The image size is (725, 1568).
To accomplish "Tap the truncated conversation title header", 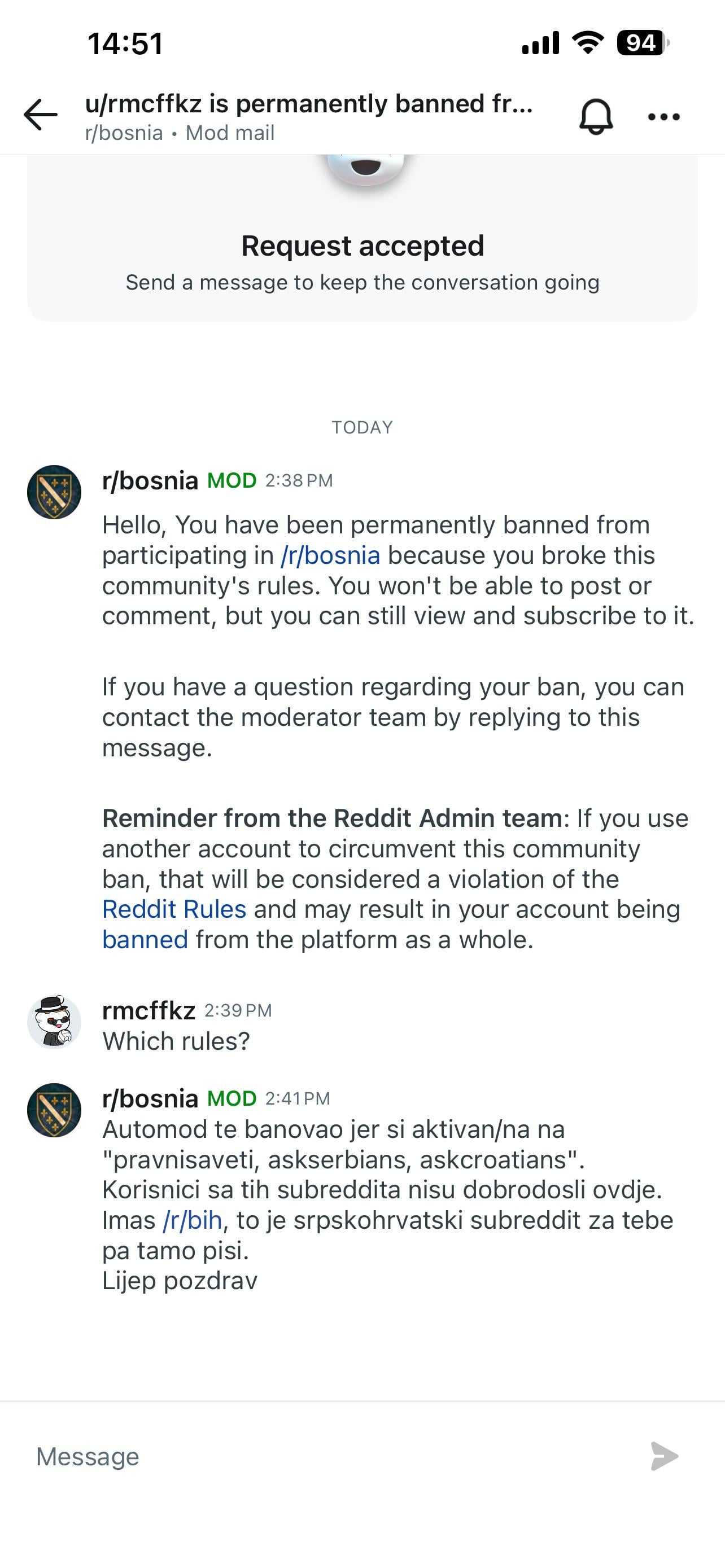I will tap(309, 103).
